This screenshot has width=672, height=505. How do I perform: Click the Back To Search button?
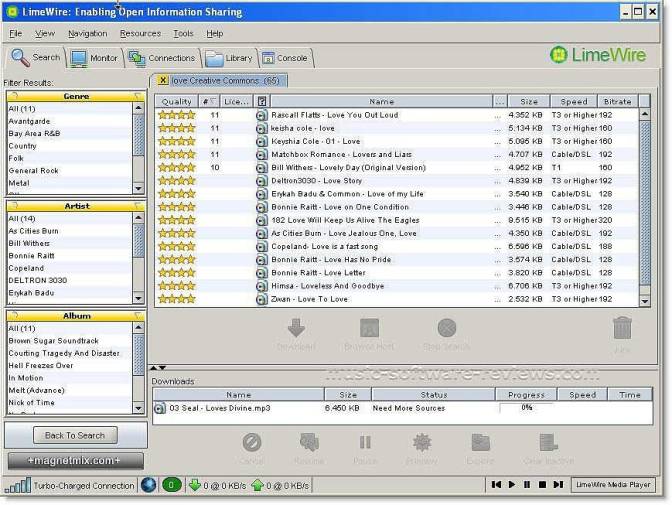75,435
